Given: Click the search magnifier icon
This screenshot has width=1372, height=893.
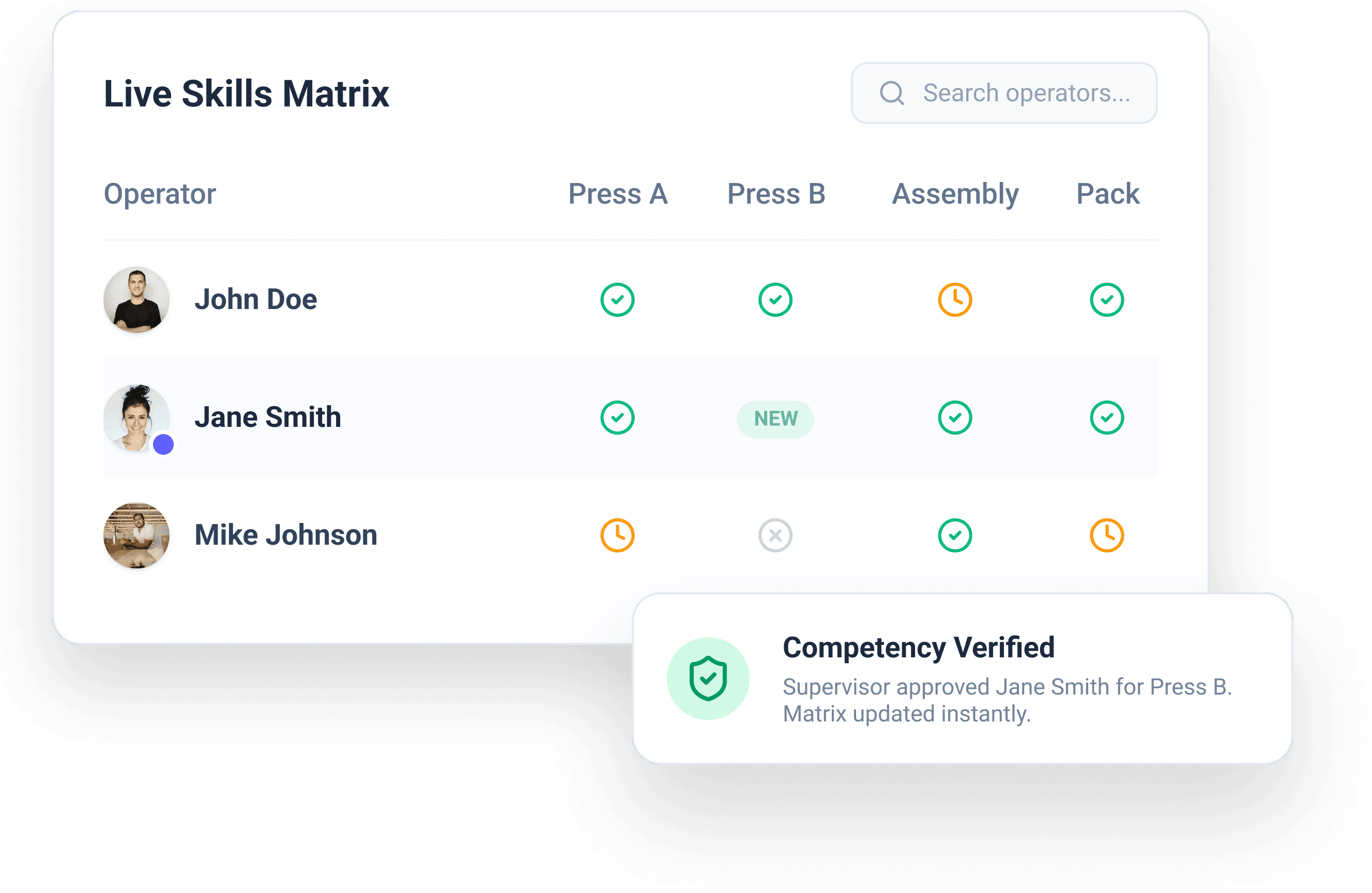Looking at the screenshot, I should tap(891, 93).
